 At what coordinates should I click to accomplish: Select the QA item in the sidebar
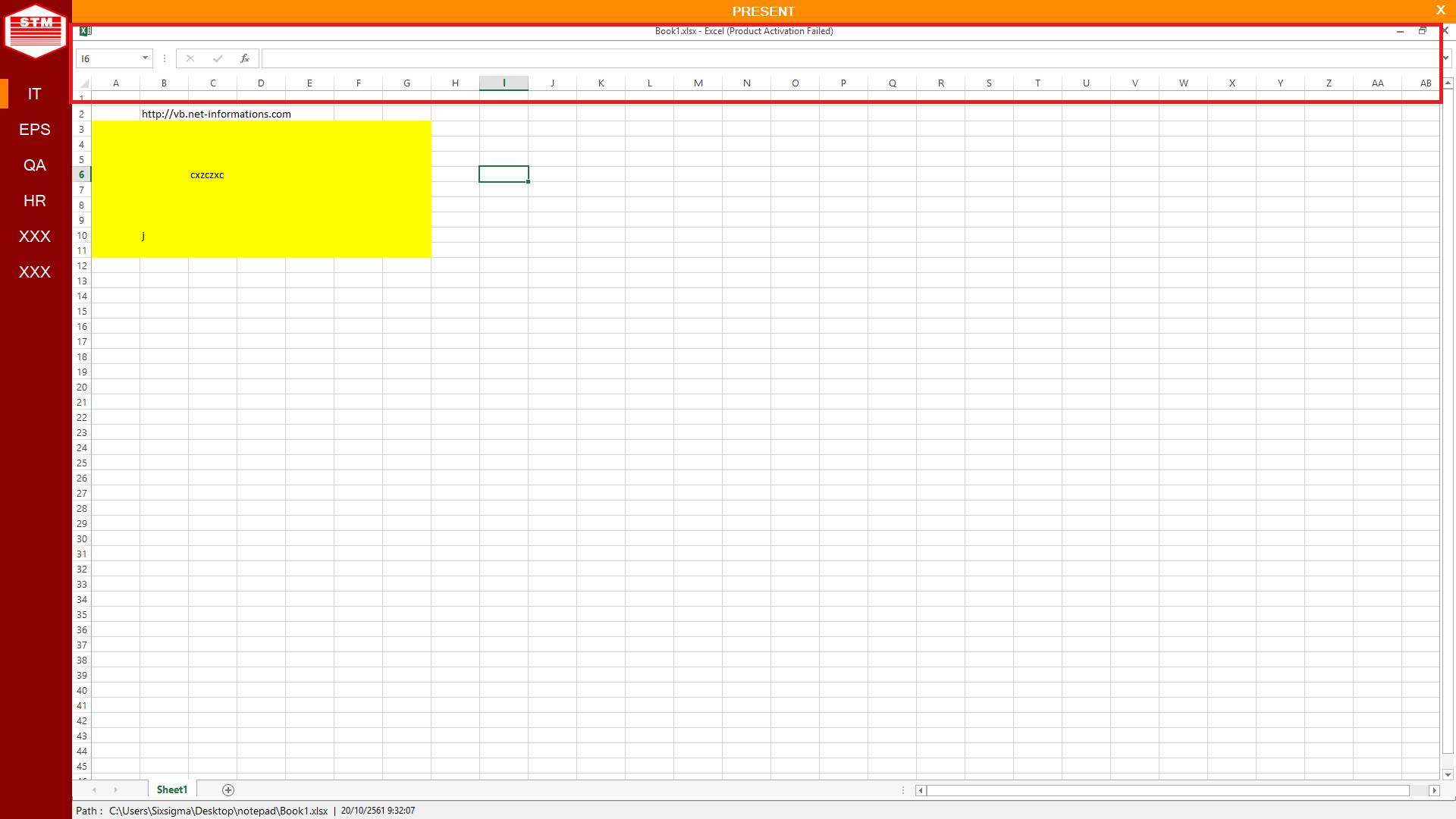click(x=34, y=165)
